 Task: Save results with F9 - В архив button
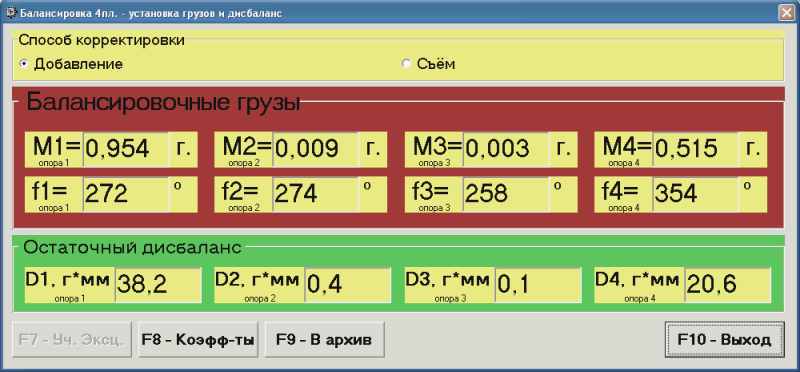click(x=324, y=340)
